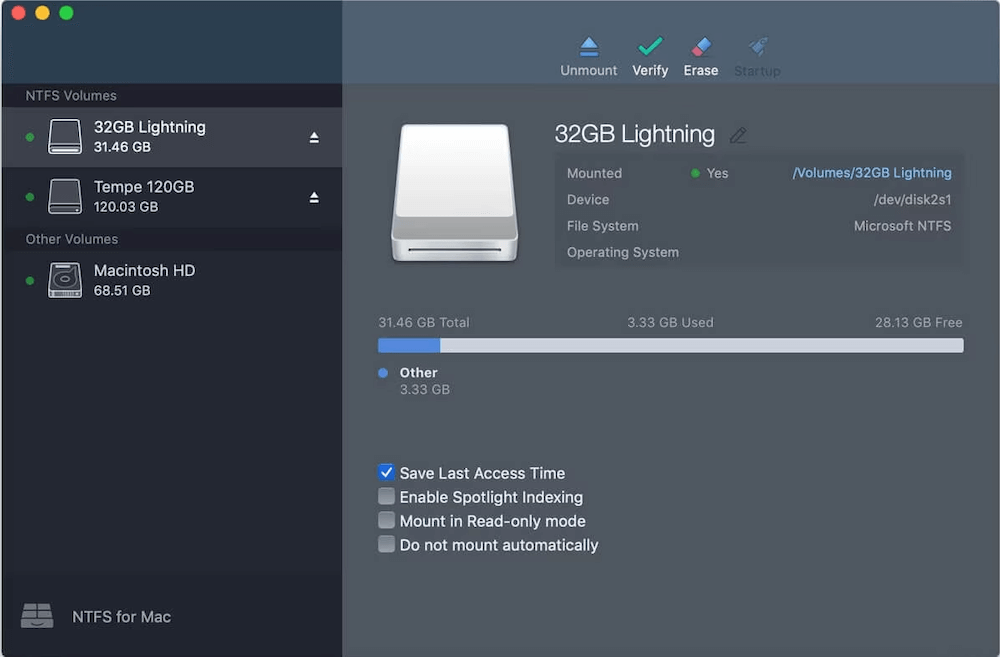The height and width of the screenshot is (657, 1000).
Task: Click the large drive thumbnail image
Action: coord(455,193)
